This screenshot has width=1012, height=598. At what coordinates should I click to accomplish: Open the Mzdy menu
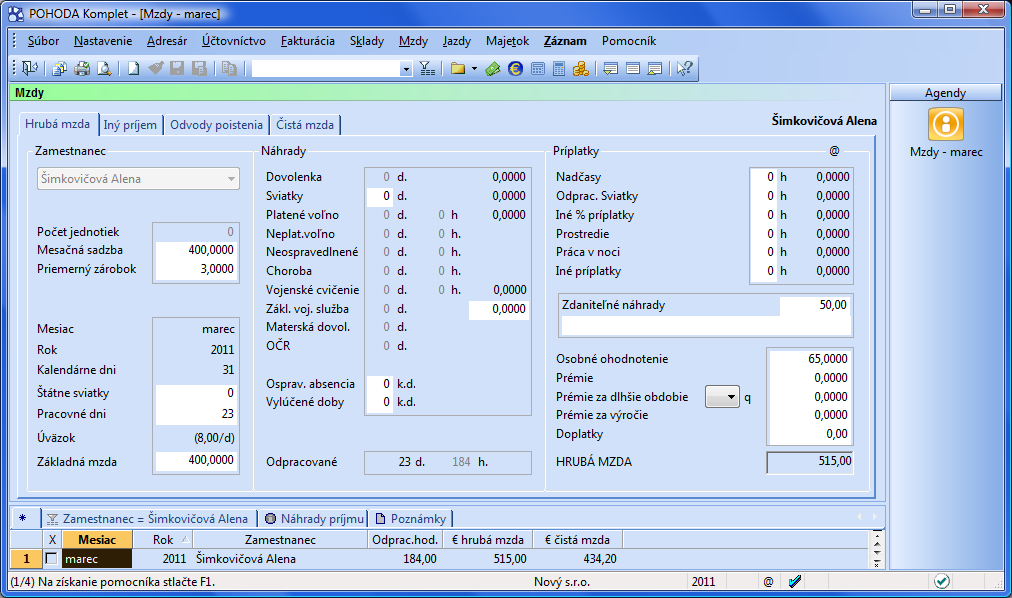[x=413, y=41]
